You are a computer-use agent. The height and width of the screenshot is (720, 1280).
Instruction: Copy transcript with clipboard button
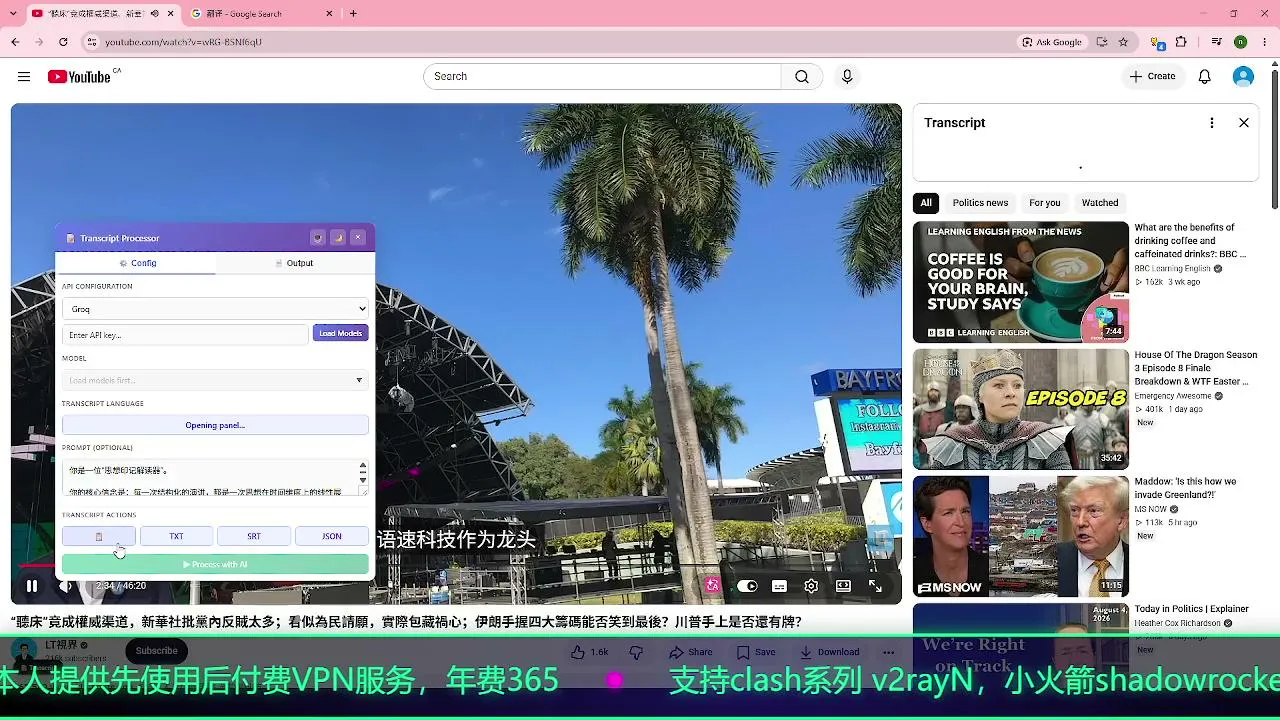pos(99,537)
